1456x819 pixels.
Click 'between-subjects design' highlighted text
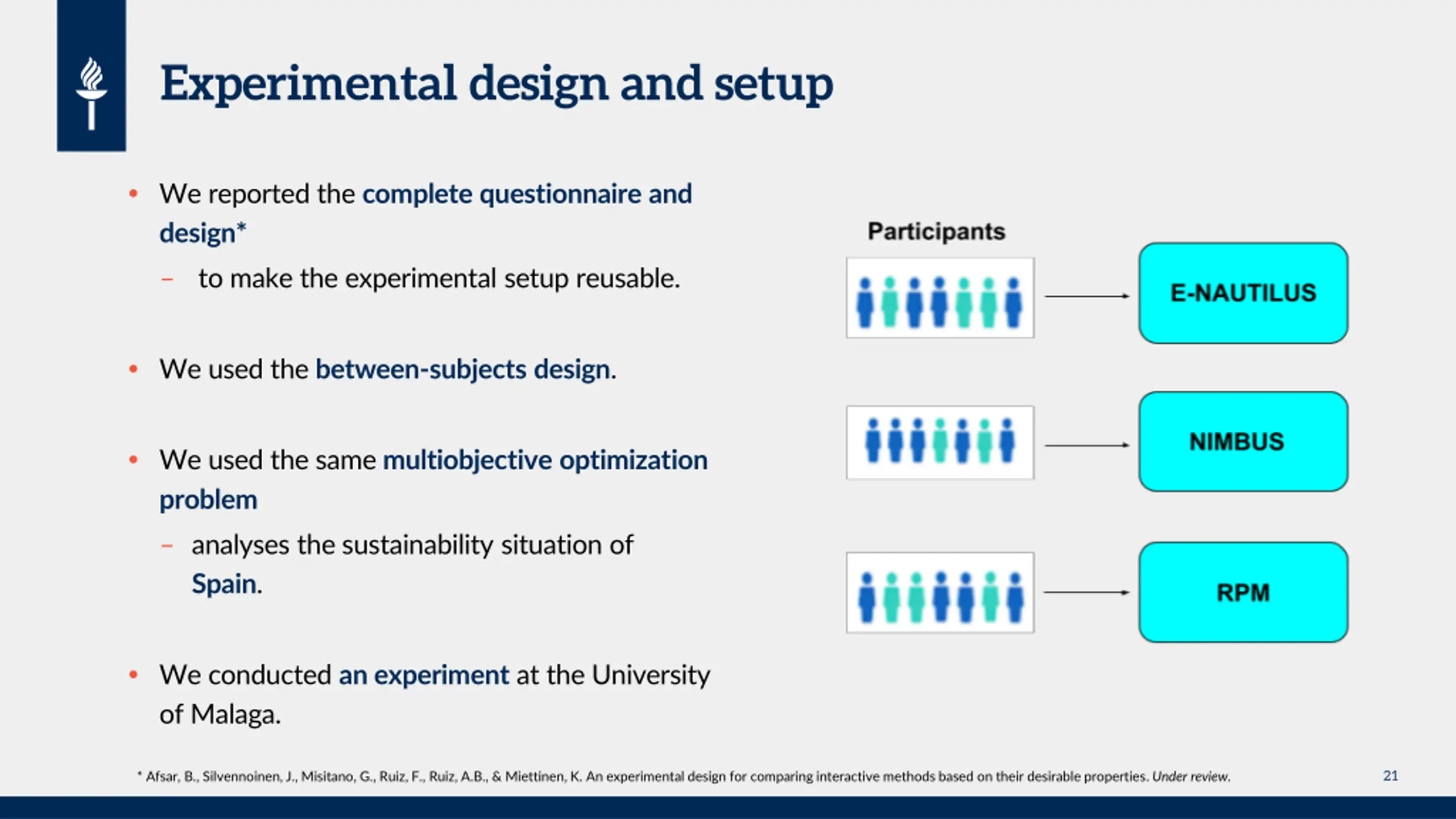(463, 370)
